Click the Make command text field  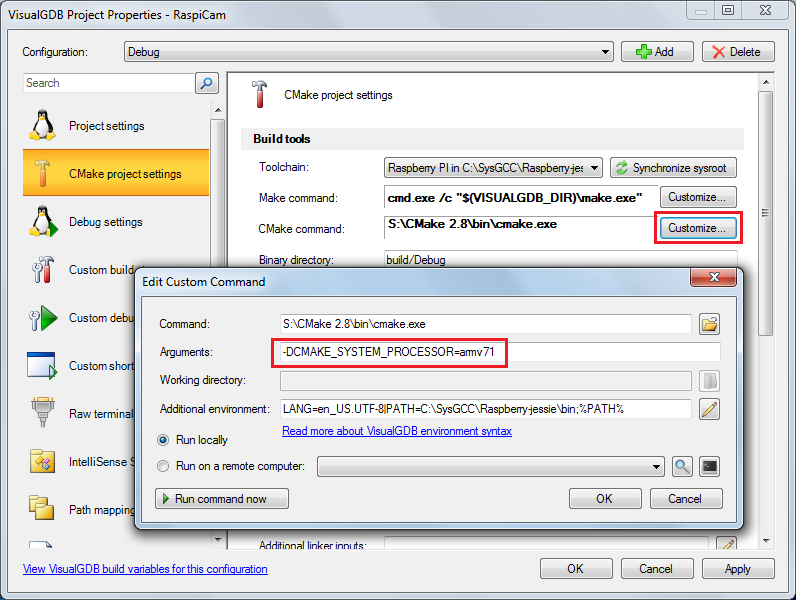point(521,197)
